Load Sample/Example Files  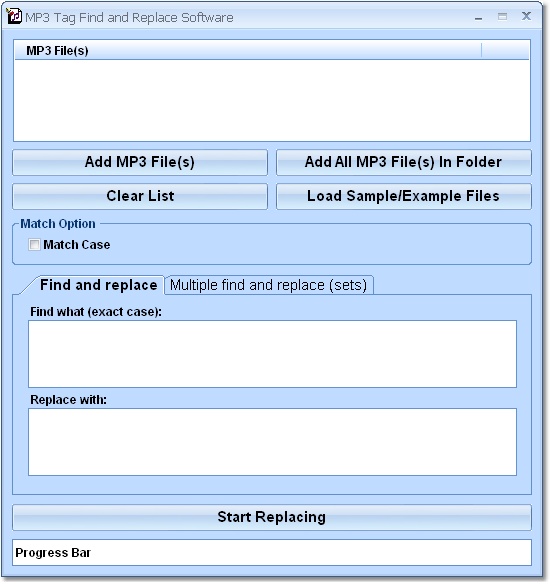click(404, 196)
